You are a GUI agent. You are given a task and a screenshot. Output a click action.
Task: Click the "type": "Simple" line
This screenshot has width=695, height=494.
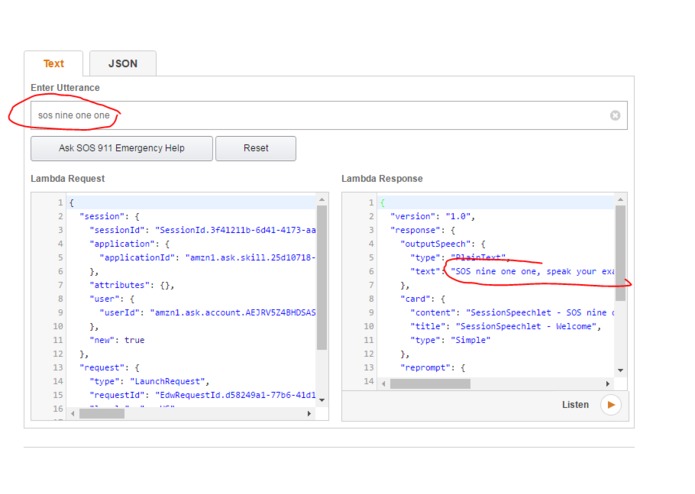pyautogui.click(x=450, y=340)
